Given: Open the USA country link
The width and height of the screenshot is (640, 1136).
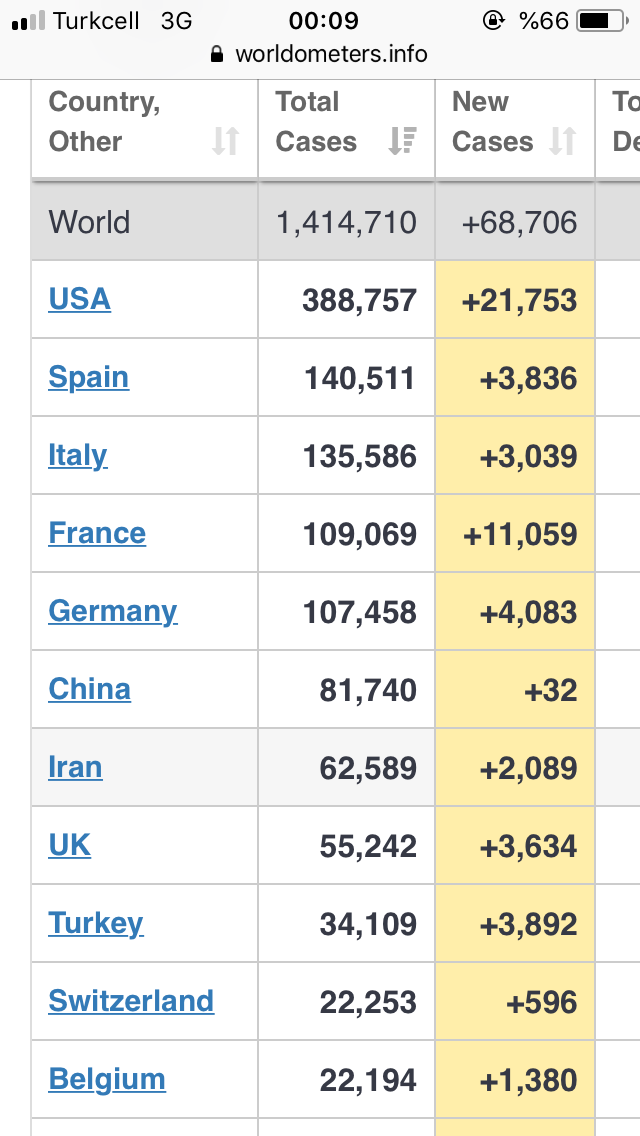Looking at the screenshot, I should (80, 299).
